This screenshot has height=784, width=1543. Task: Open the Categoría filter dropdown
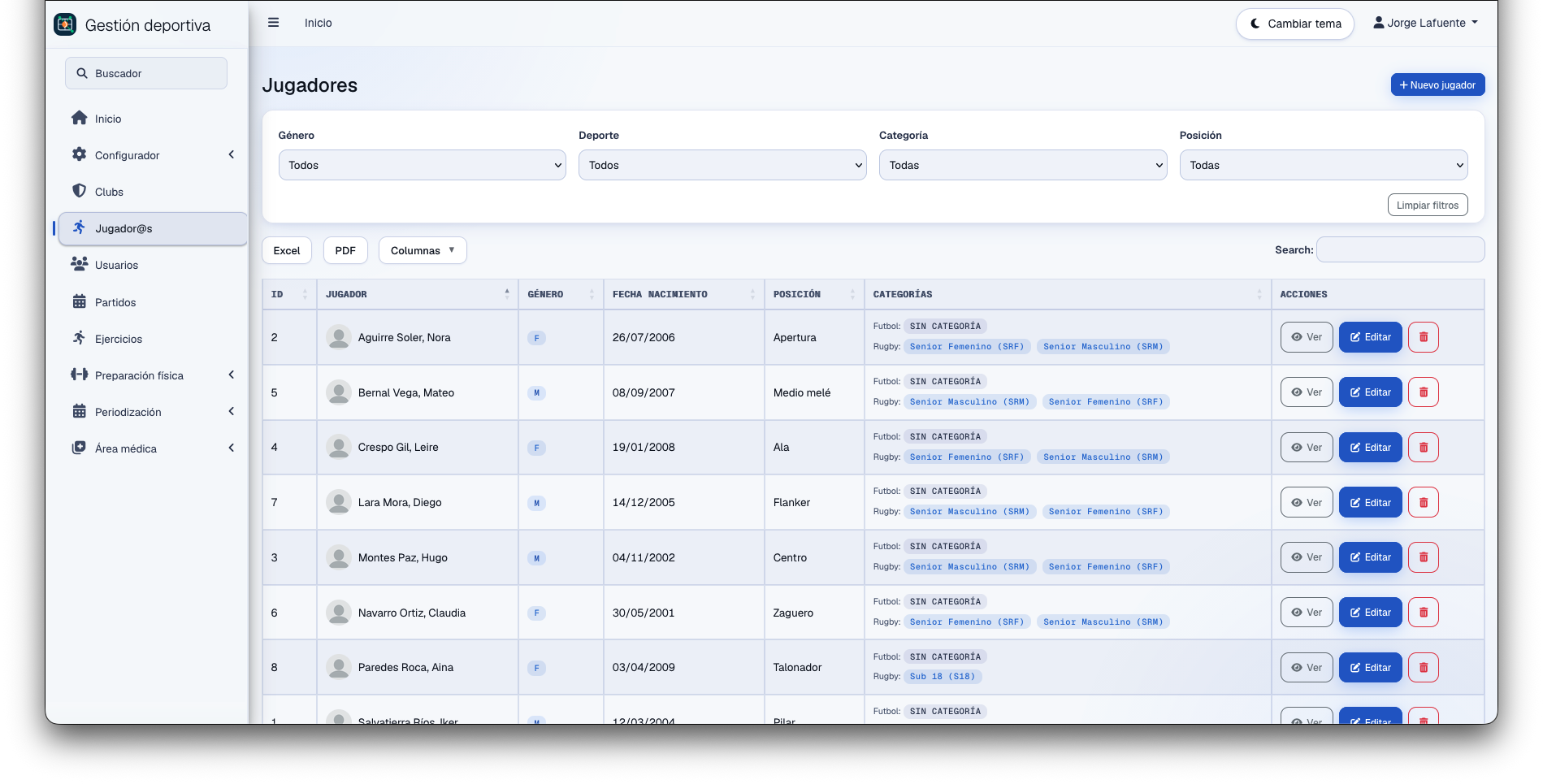point(1023,165)
